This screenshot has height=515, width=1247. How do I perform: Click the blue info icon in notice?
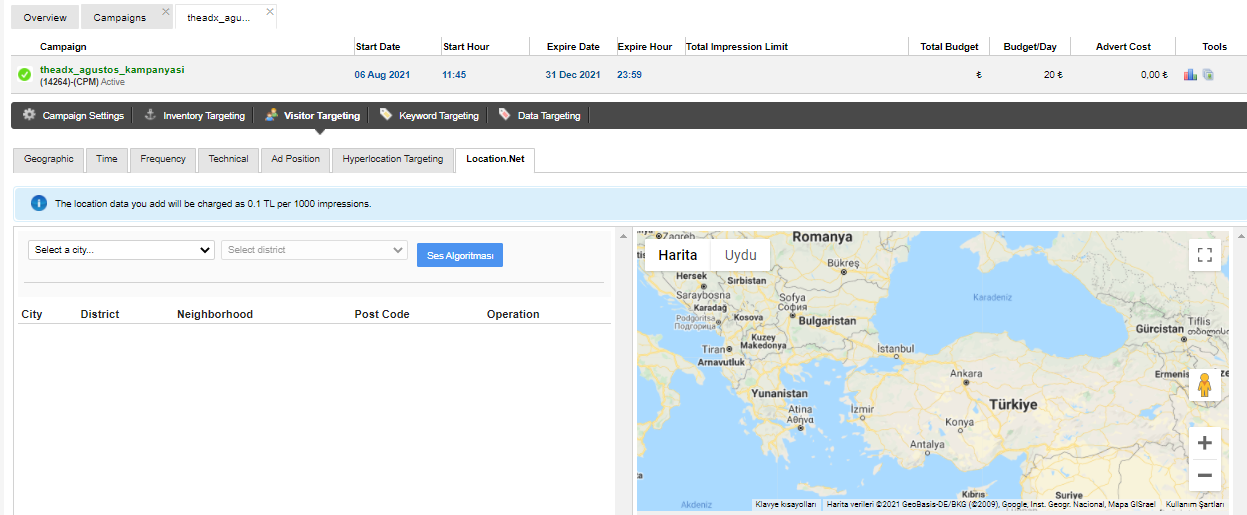pos(39,203)
